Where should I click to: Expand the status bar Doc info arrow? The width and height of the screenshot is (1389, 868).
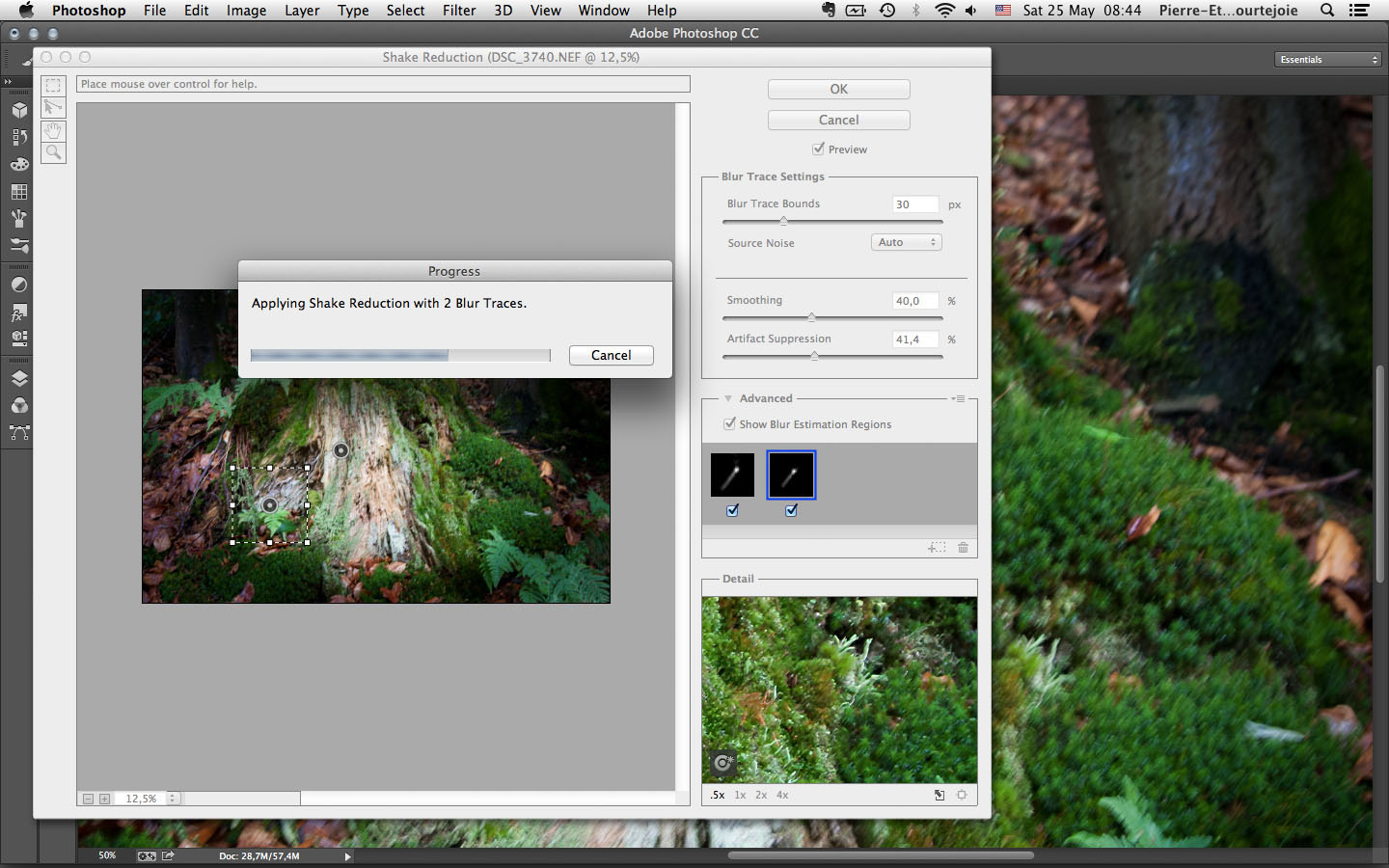[347, 856]
